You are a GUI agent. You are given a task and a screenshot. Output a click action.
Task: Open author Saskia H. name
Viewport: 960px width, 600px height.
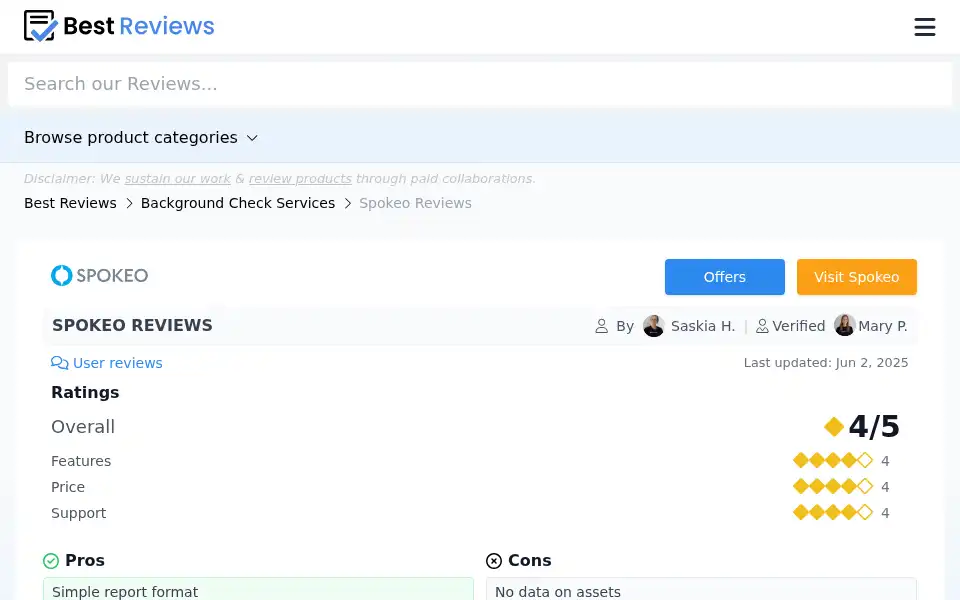(703, 326)
